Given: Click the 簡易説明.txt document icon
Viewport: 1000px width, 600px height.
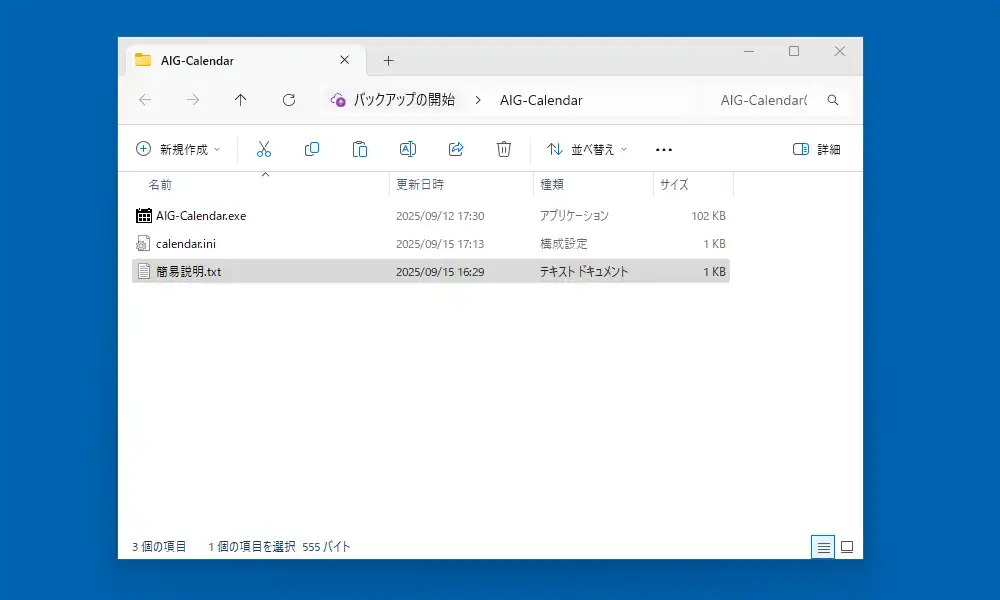Looking at the screenshot, I should tap(144, 272).
